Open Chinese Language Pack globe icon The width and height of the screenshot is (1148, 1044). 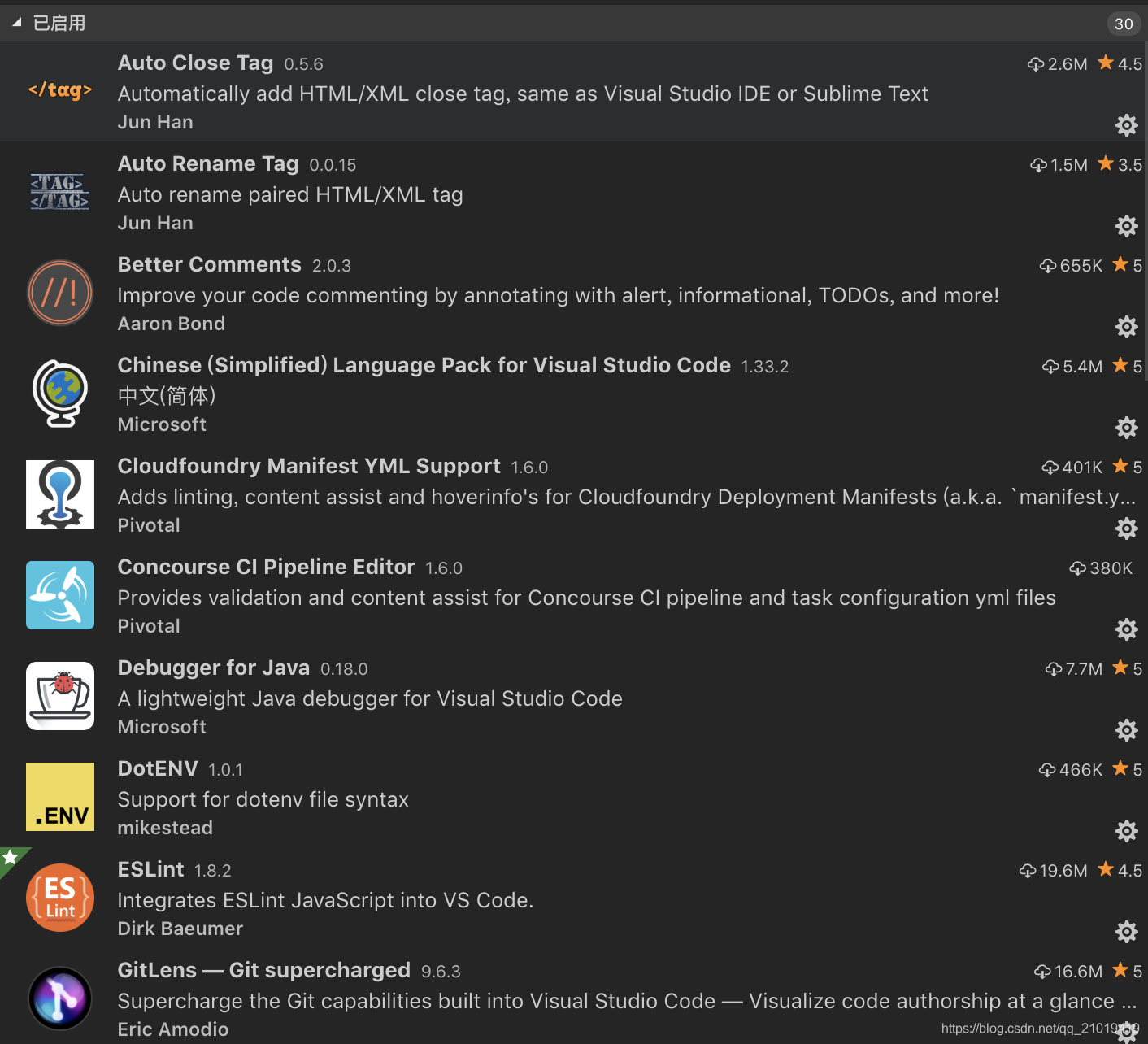coord(60,394)
